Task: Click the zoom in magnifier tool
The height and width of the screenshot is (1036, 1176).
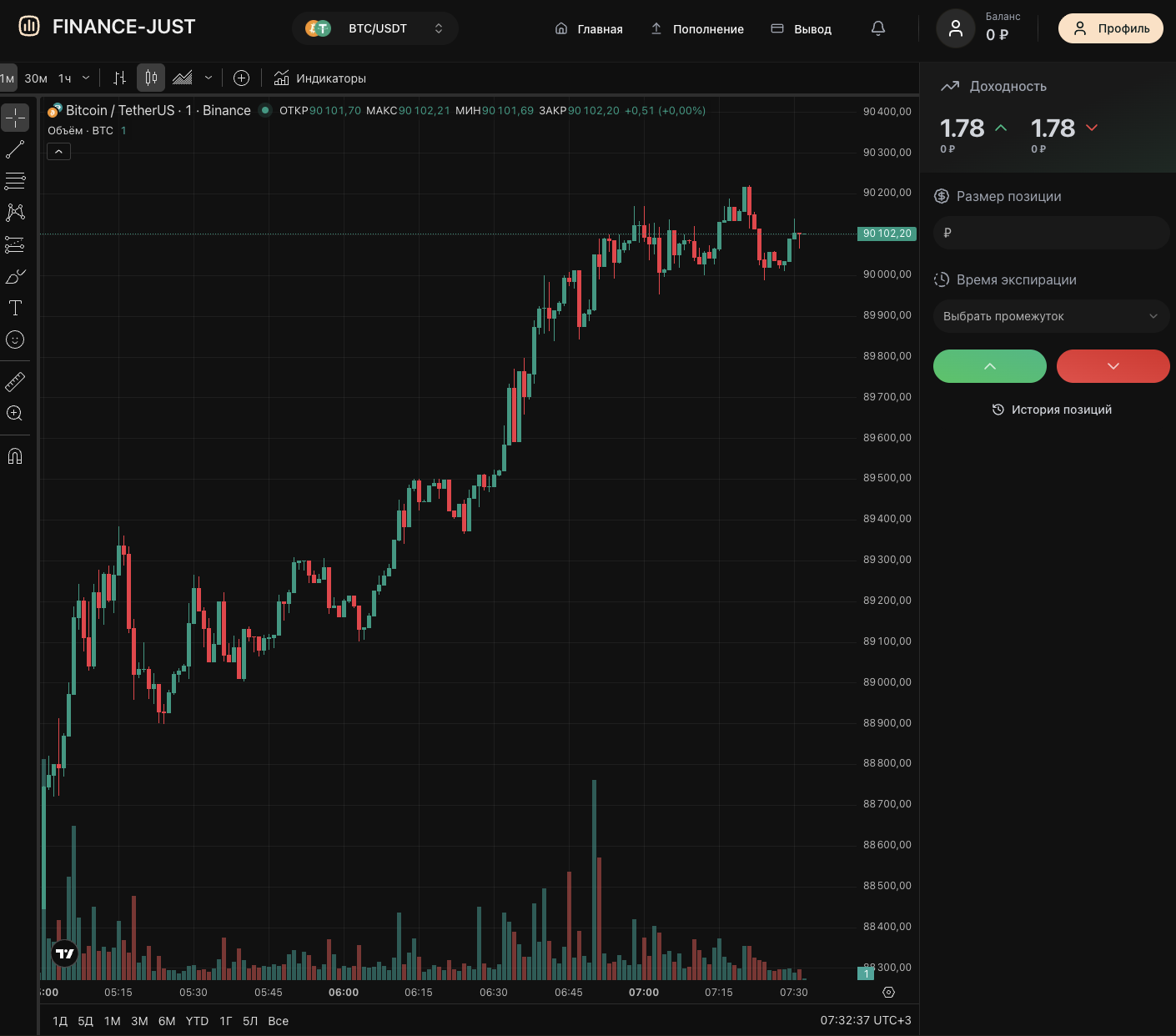Action: [15, 414]
